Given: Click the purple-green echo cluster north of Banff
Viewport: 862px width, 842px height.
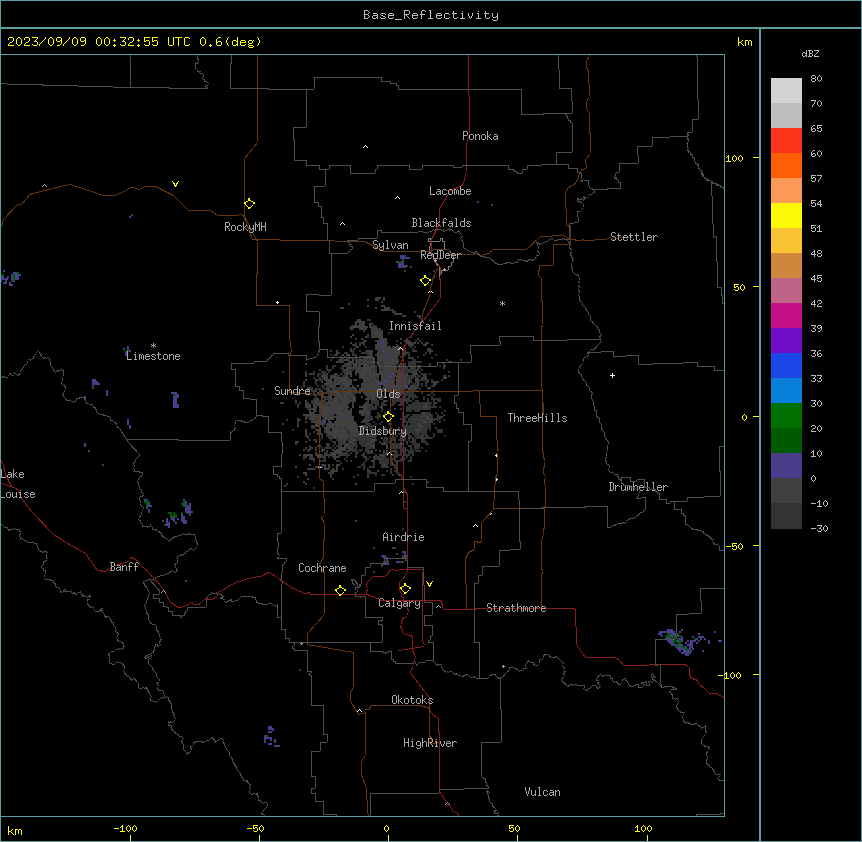Looking at the screenshot, I should point(178,514).
